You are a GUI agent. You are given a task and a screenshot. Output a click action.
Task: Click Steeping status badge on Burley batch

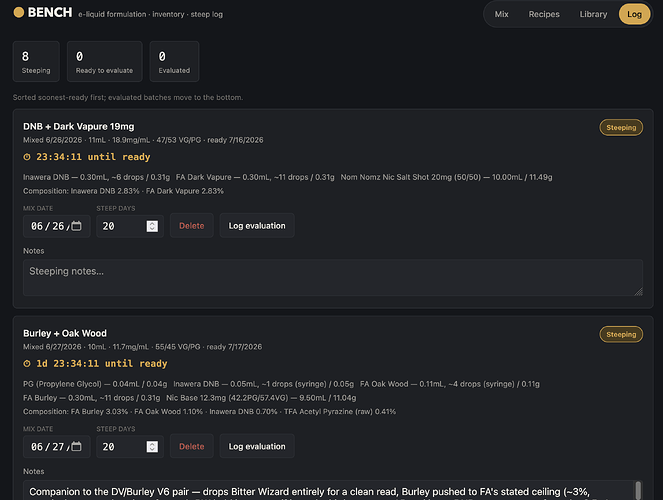621,334
